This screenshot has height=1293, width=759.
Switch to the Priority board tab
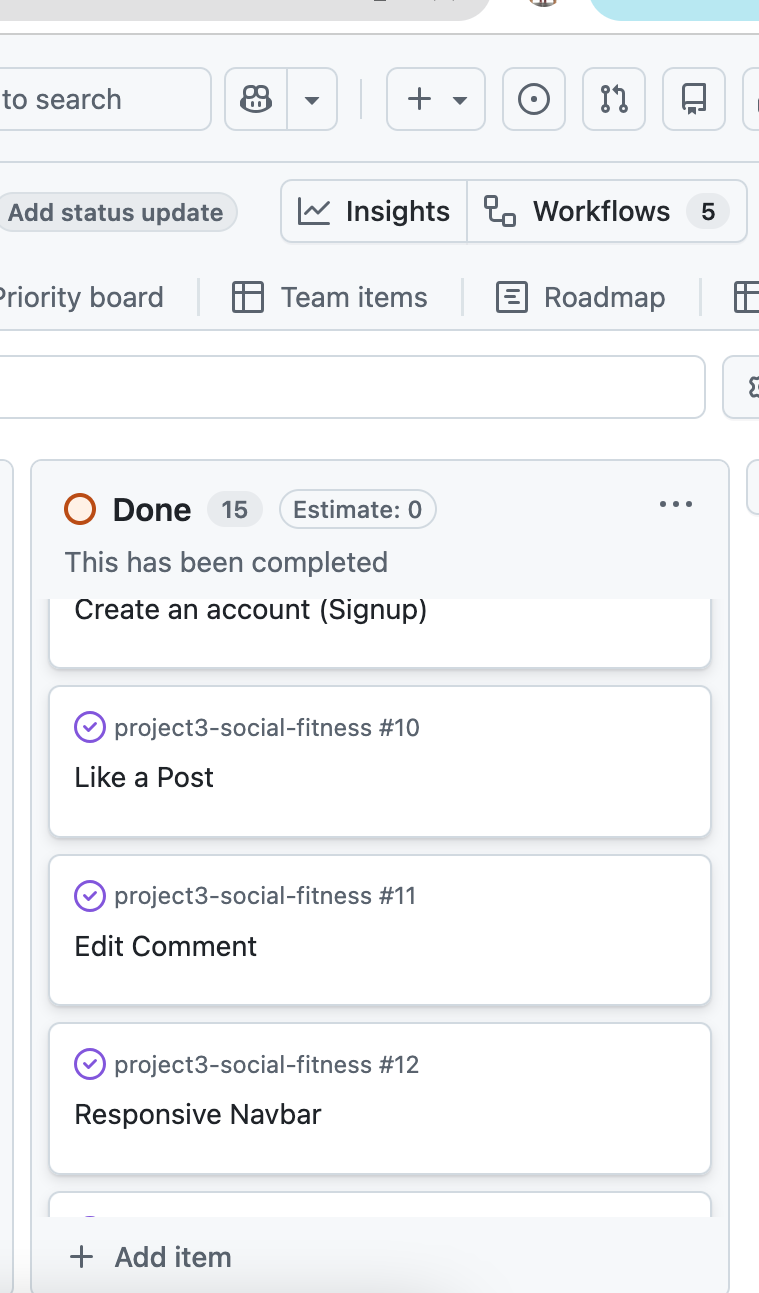80,297
